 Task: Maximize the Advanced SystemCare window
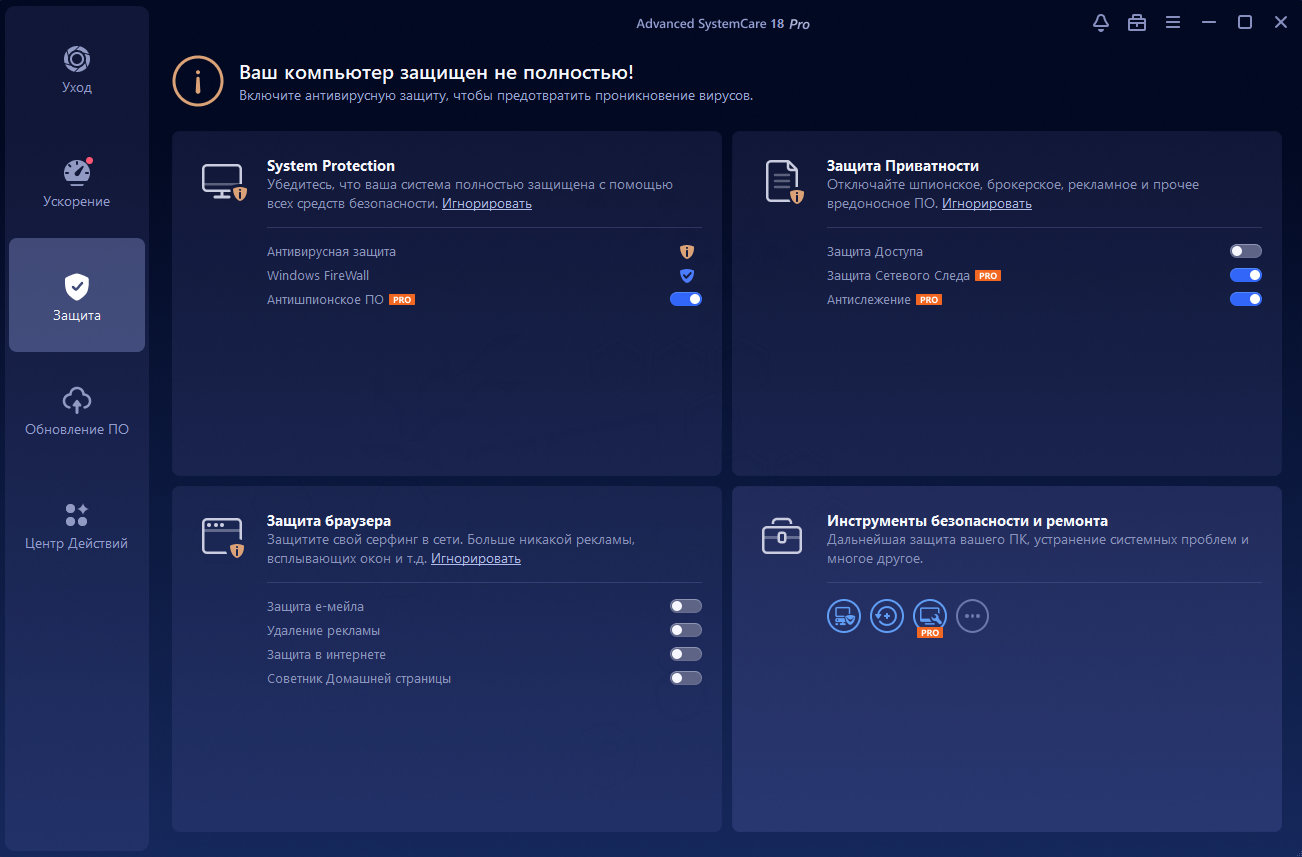(x=1245, y=23)
